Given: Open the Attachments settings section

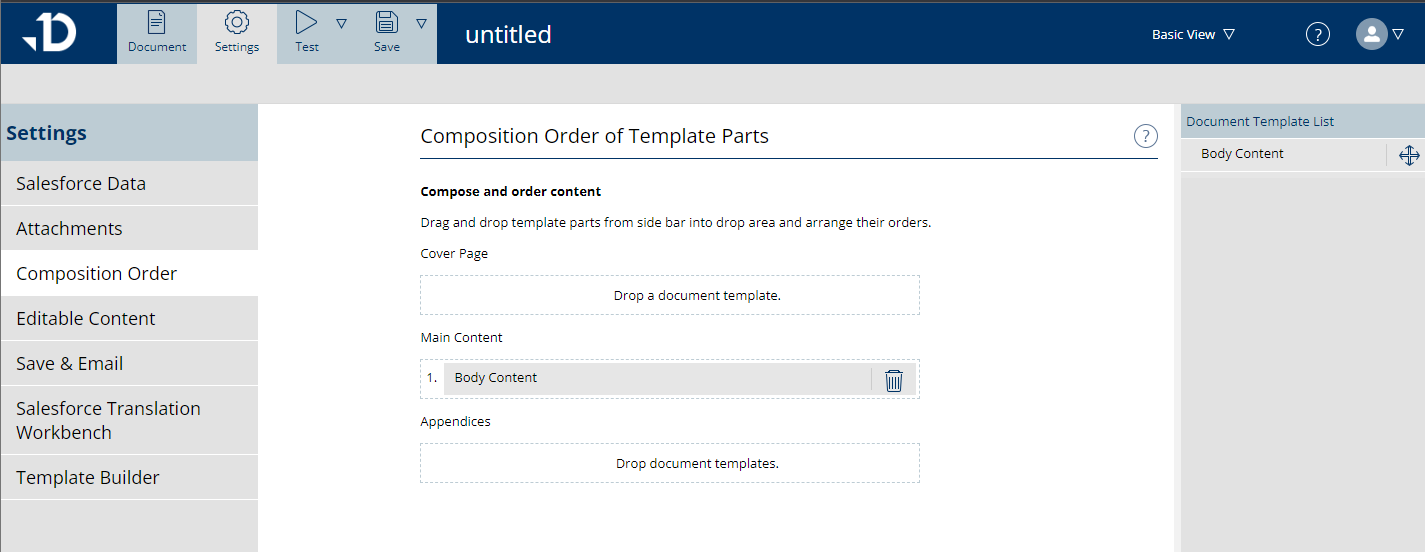Looking at the screenshot, I should (x=69, y=229).
